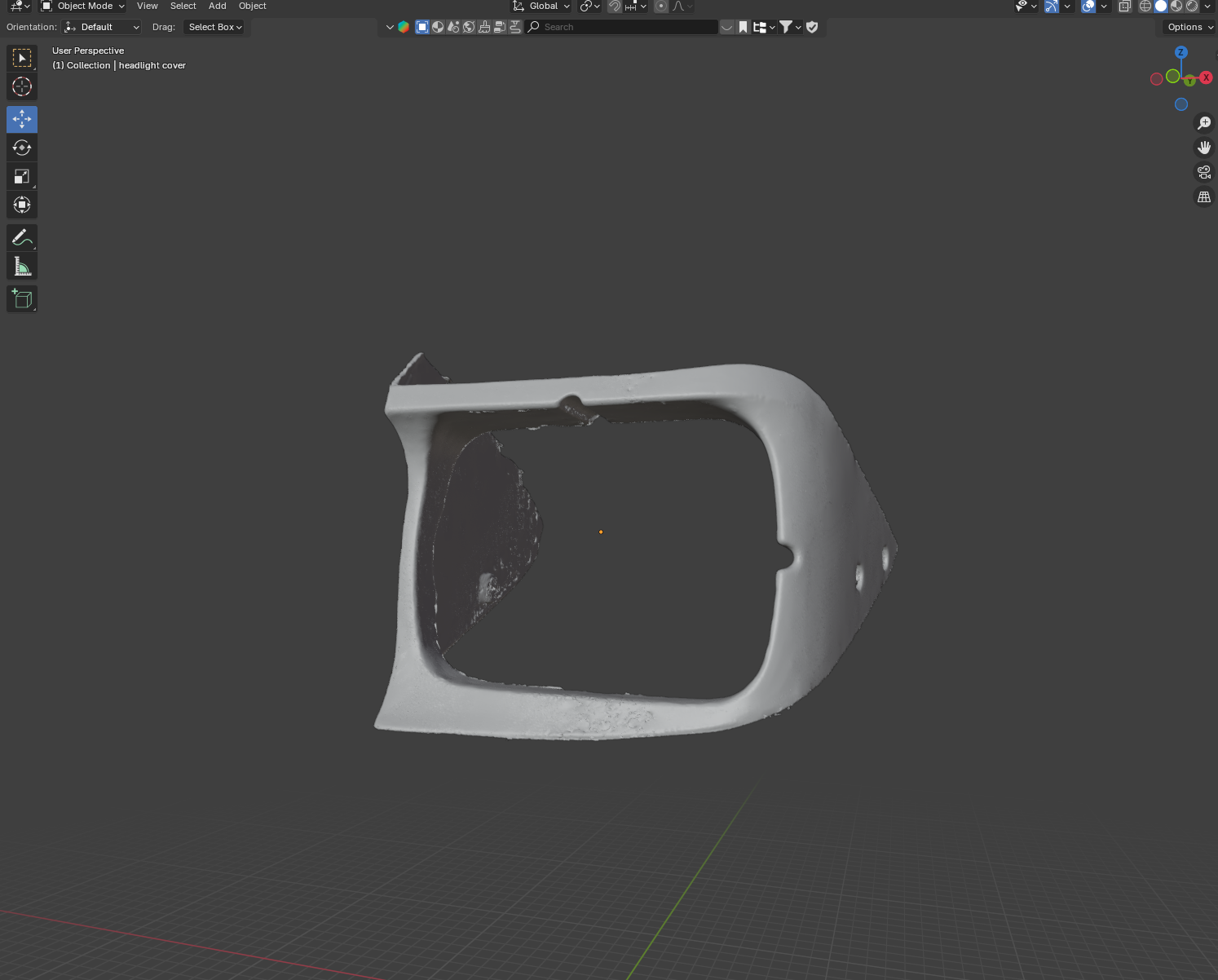The width and height of the screenshot is (1218, 980).
Task: Activate the Transform tool
Action: click(x=22, y=205)
